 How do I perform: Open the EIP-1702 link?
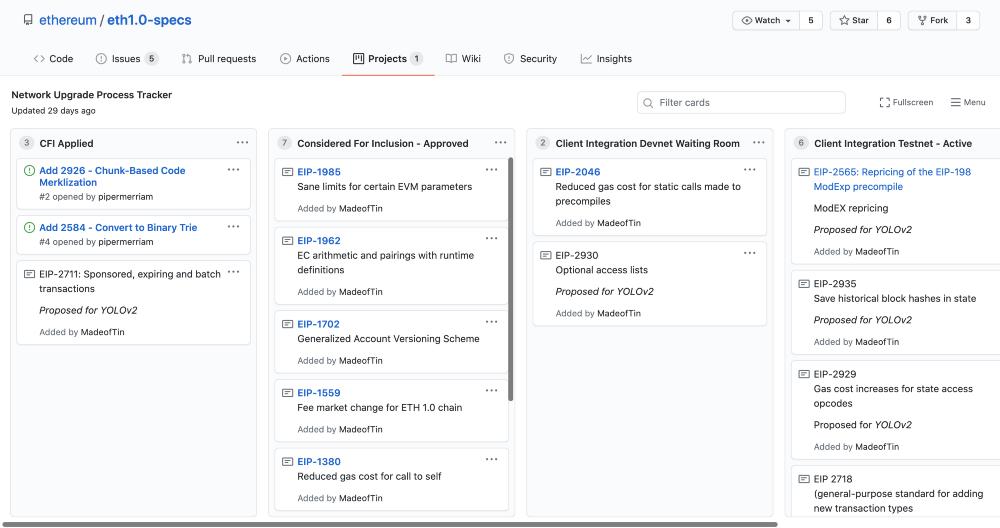[x=318, y=325]
